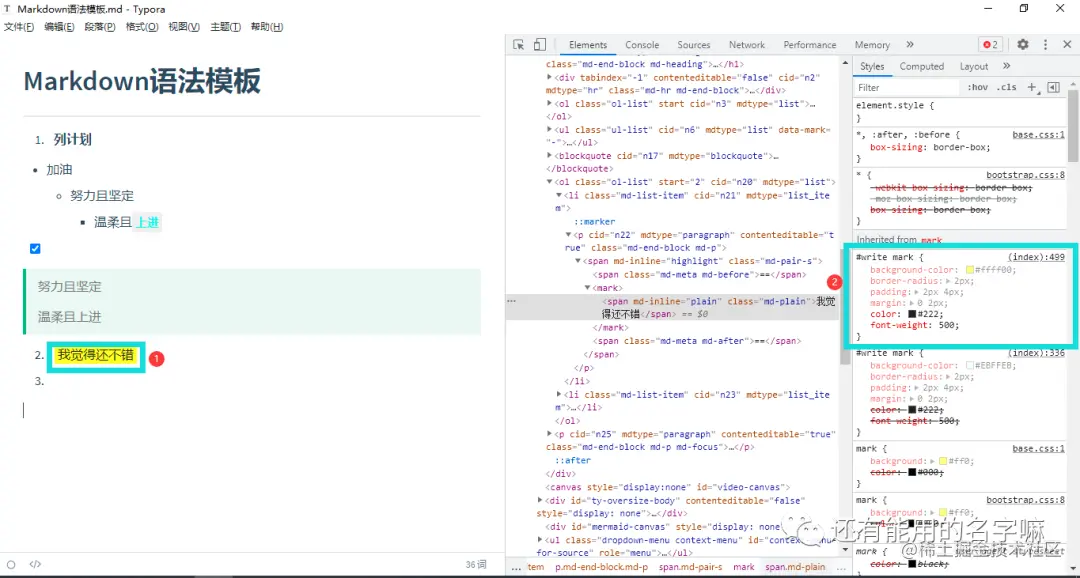Open the DevTools three-dot customize menu
Image resolution: width=1080 pixels, height=578 pixels.
click(1045, 45)
